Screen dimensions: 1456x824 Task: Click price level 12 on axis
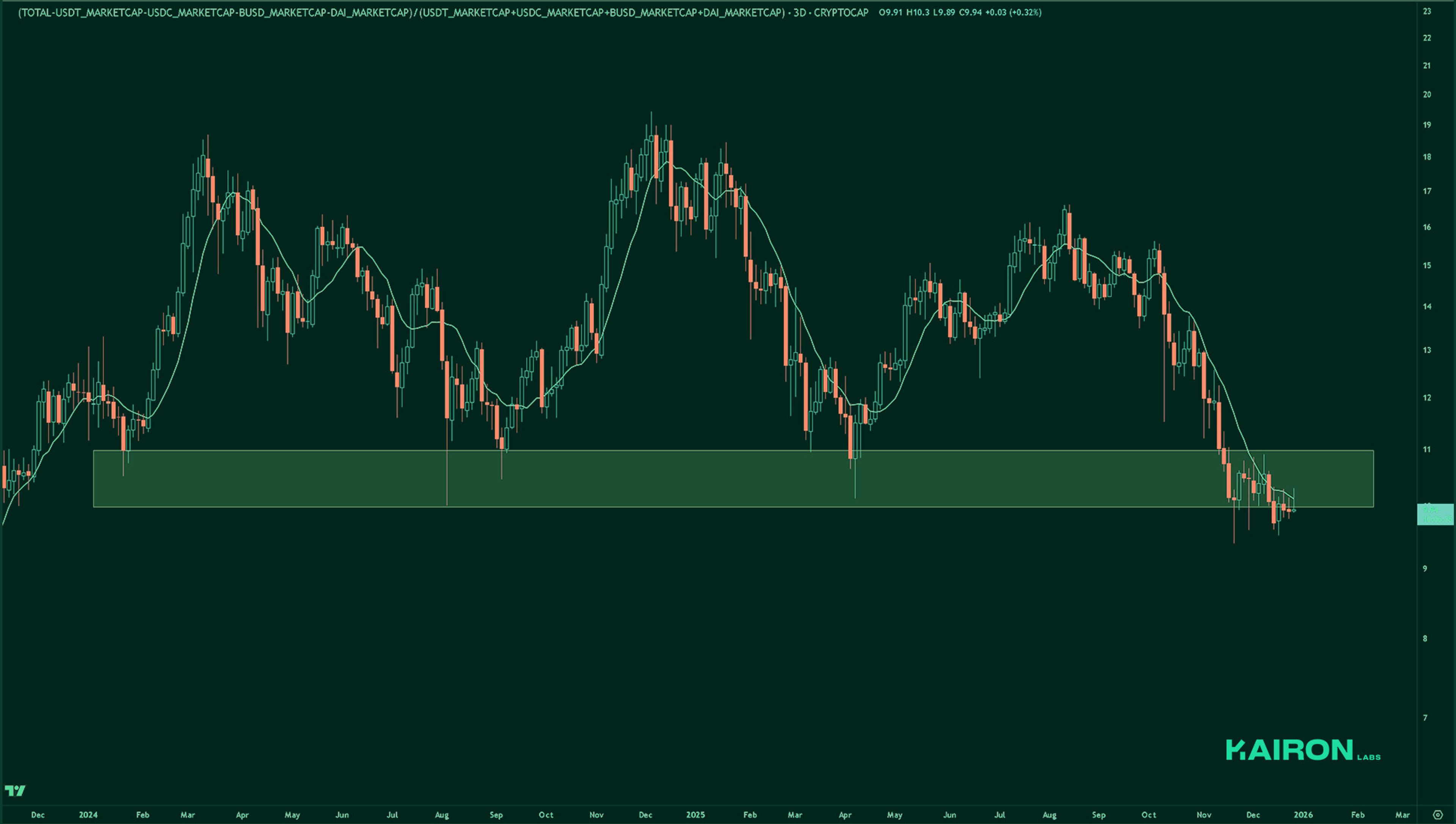tap(1427, 398)
